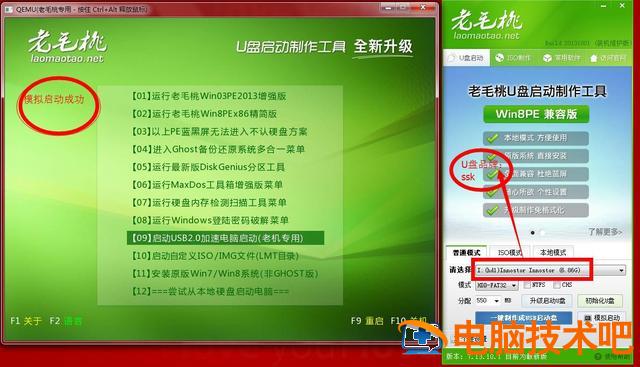
Task: Click F9 重启 in QEMU boot screen
Action: 367,321
